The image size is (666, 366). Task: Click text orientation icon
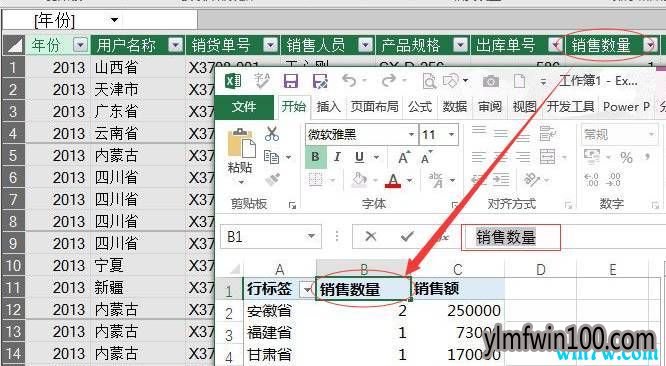(x=532, y=180)
